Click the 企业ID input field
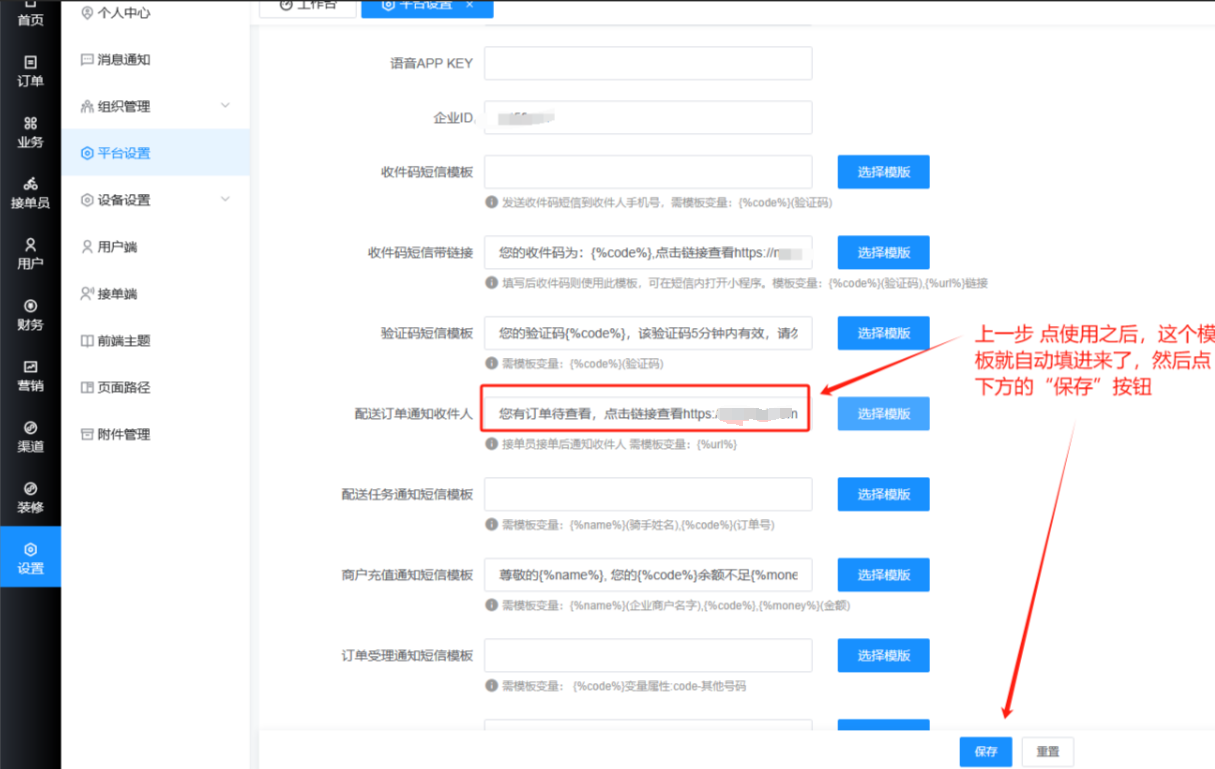This screenshot has height=769, width=1215. click(648, 118)
